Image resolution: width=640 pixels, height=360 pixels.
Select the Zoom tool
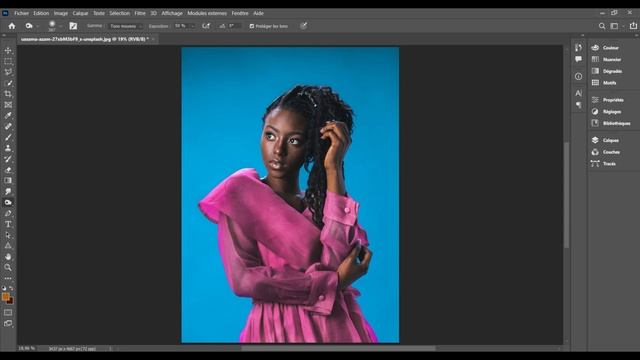(8, 267)
